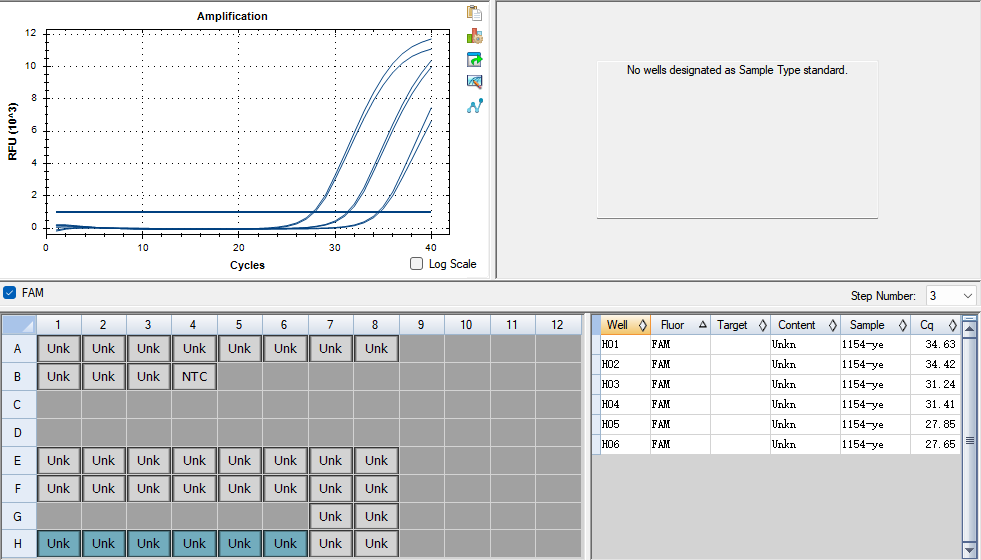
Task: Enable the Log Scale checkbox
Action: coord(417,264)
